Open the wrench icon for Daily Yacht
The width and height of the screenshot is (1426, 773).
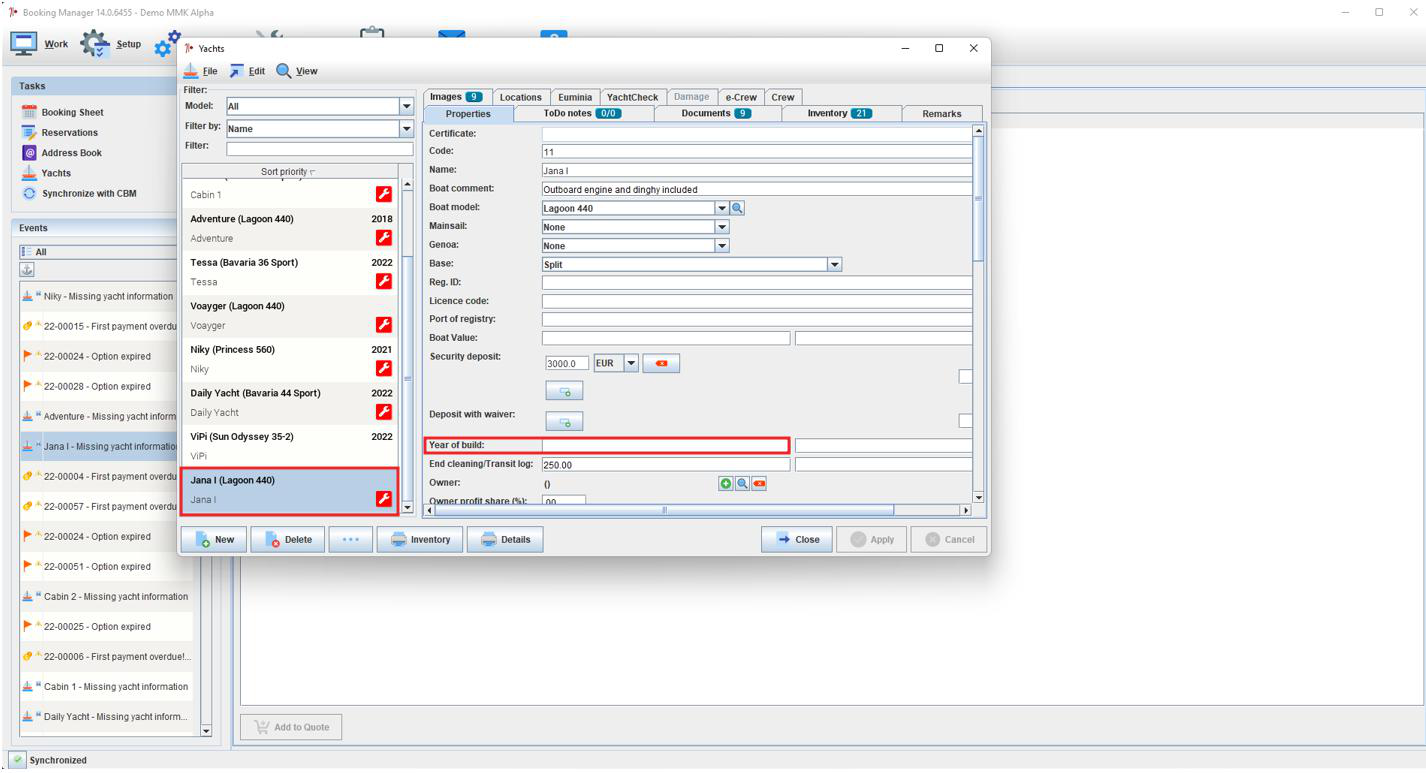coord(383,412)
